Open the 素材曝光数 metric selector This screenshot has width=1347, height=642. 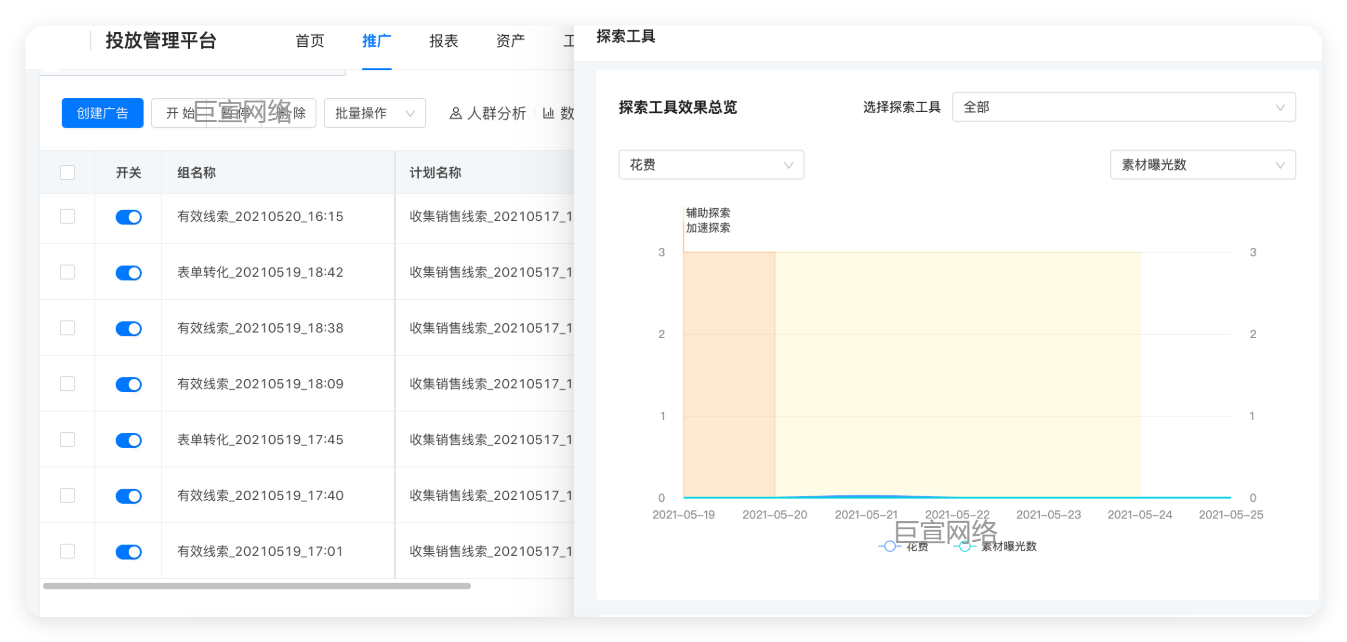pyautogui.click(x=1203, y=164)
